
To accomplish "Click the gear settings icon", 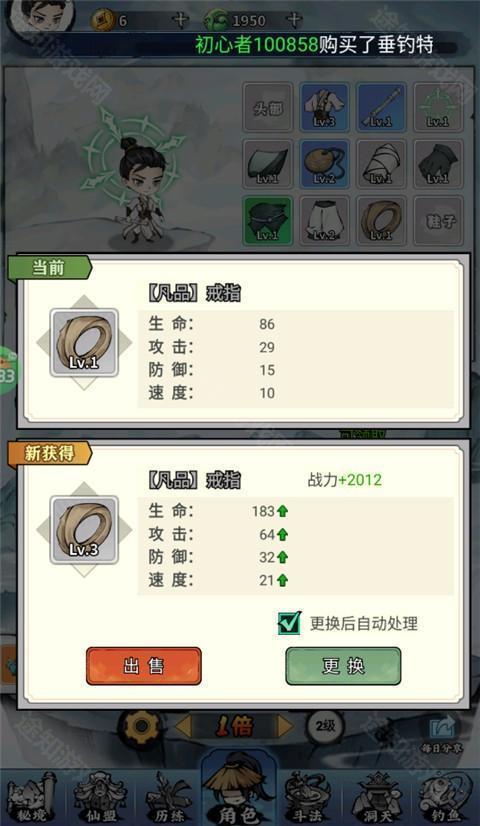I will [141, 727].
